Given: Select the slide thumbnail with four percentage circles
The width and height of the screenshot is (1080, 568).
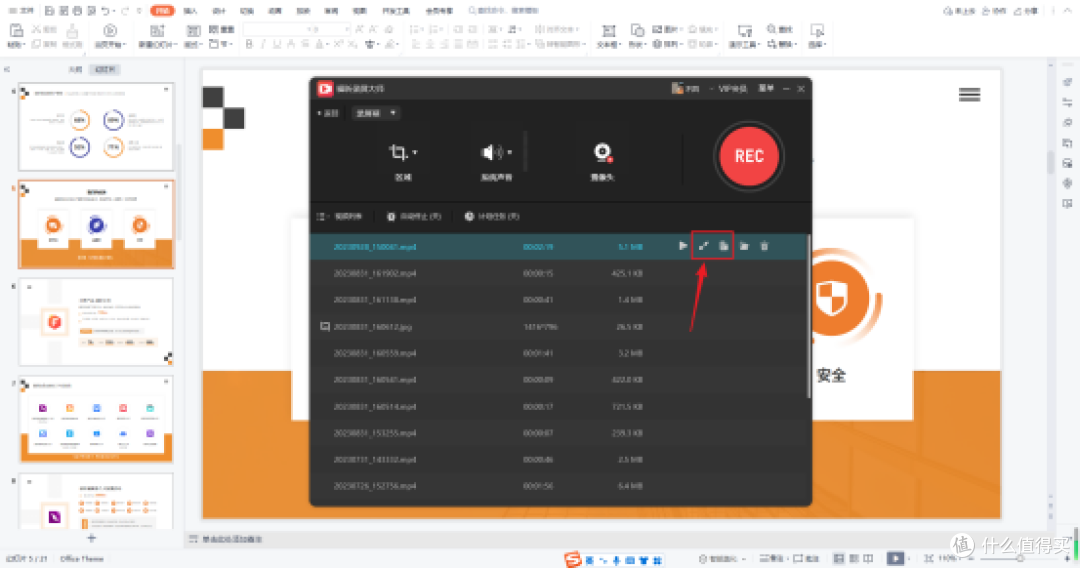Looking at the screenshot, I should pyautogui.click(x=96, y=127).
